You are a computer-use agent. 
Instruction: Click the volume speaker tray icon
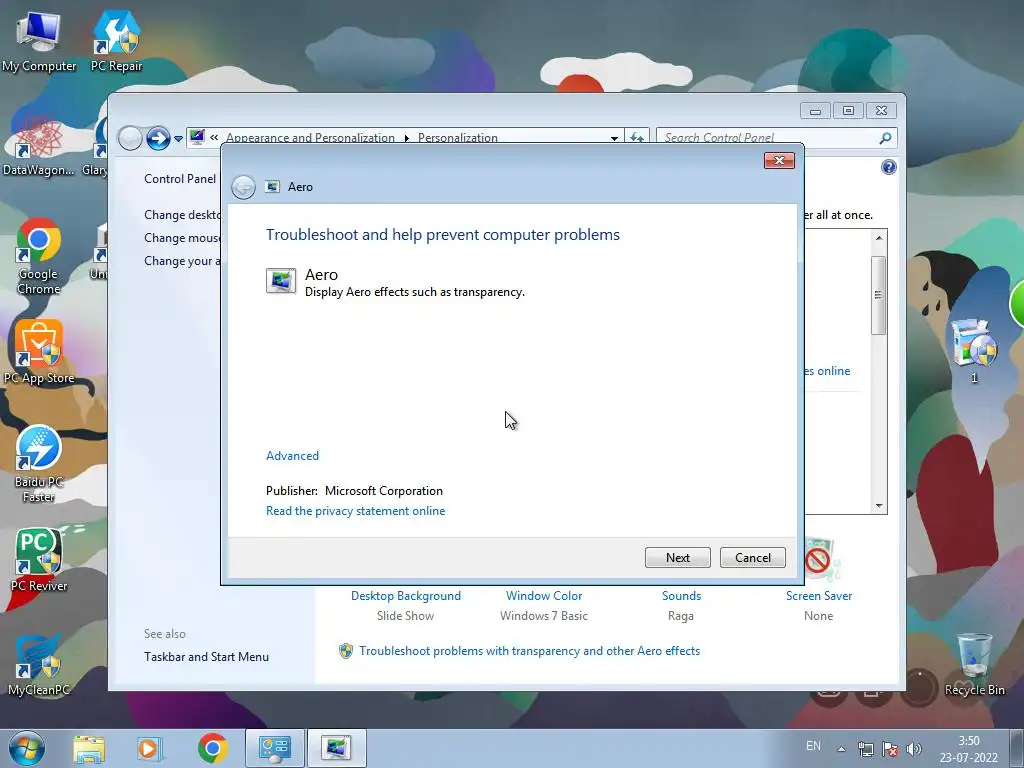tap(914, 749)
